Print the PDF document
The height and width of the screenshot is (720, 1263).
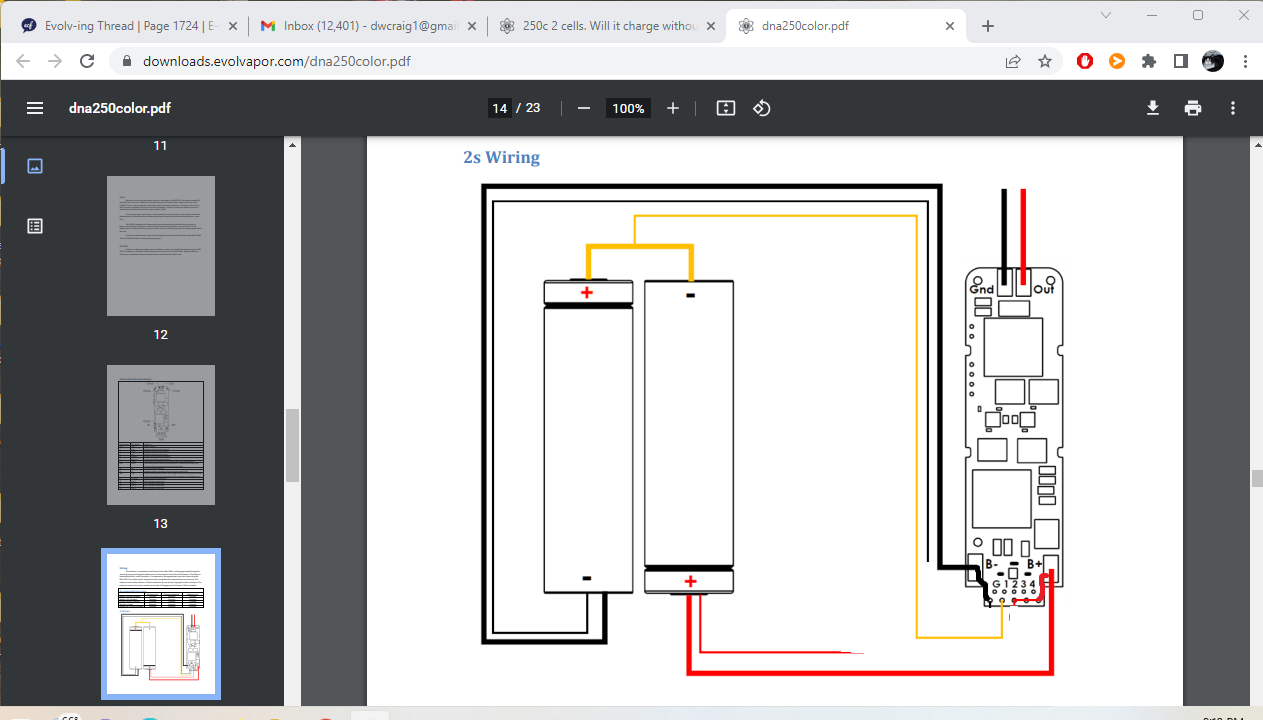tap(1193, 108)
